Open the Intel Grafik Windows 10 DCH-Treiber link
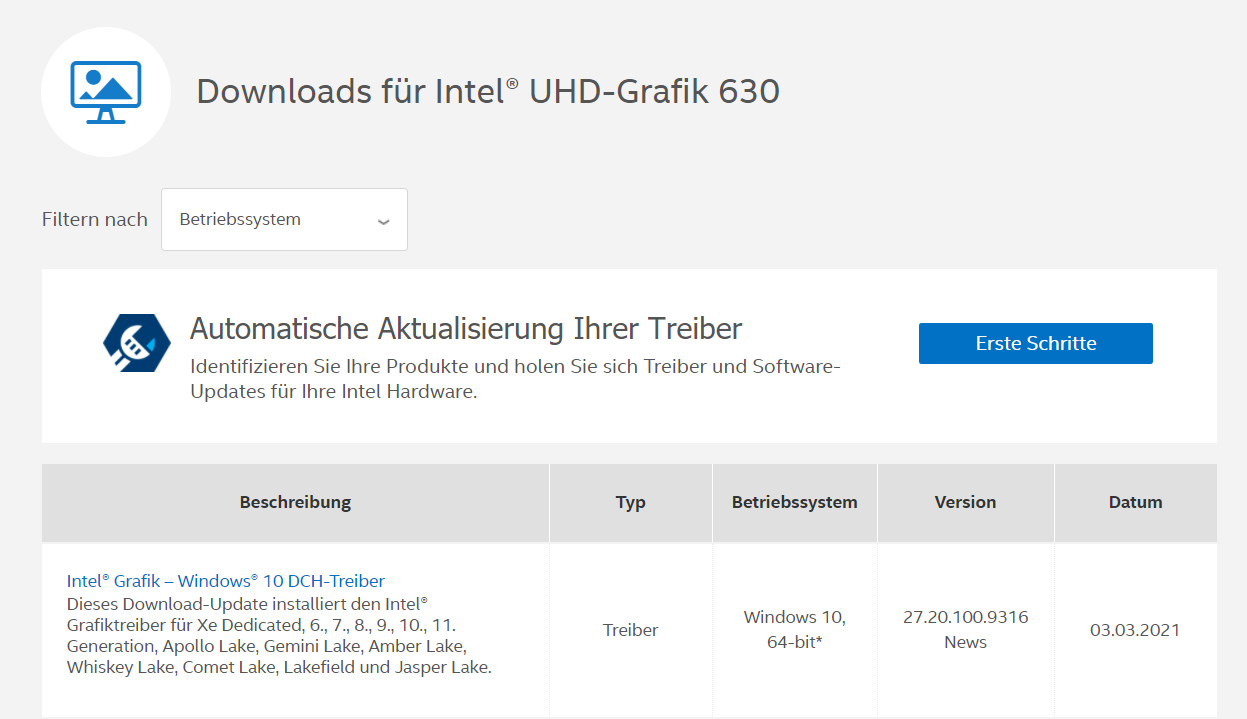Screen dimensions: 1247x719 pos(224,580)
